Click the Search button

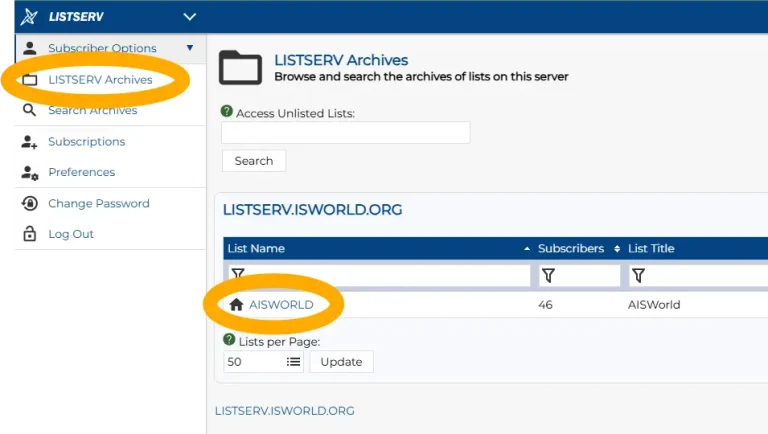254,161
